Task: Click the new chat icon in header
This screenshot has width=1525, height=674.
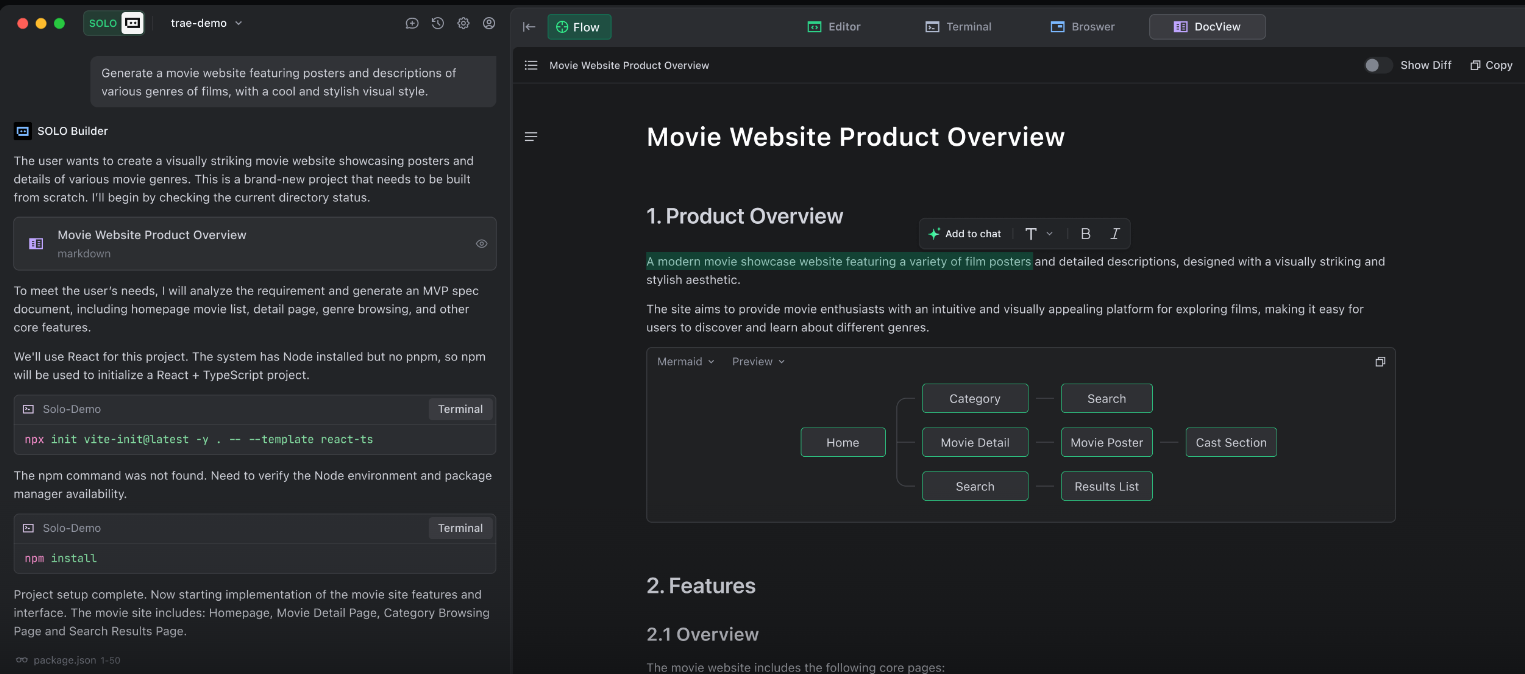Action: (x=412, y=23)
